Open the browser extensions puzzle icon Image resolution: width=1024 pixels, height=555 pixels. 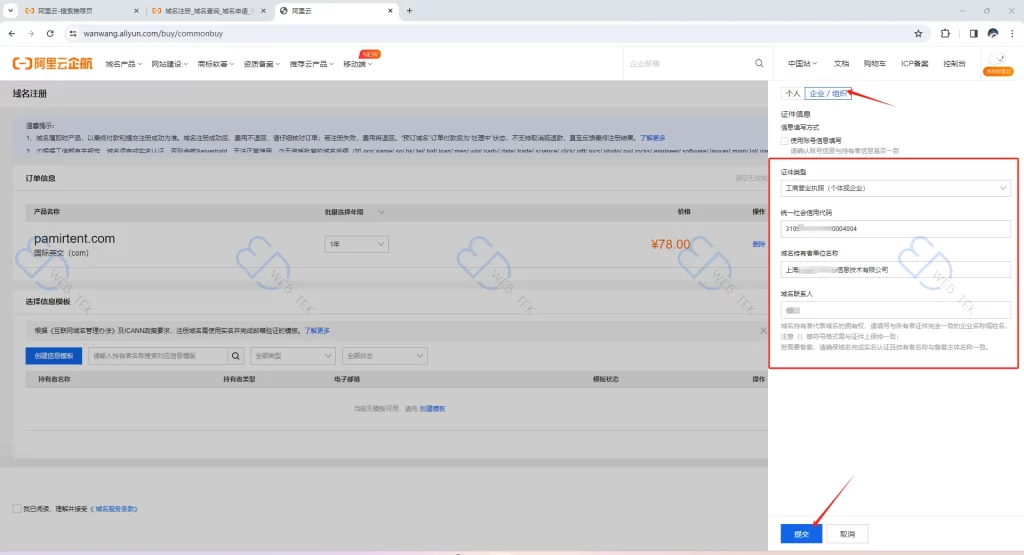click(945, 33)
